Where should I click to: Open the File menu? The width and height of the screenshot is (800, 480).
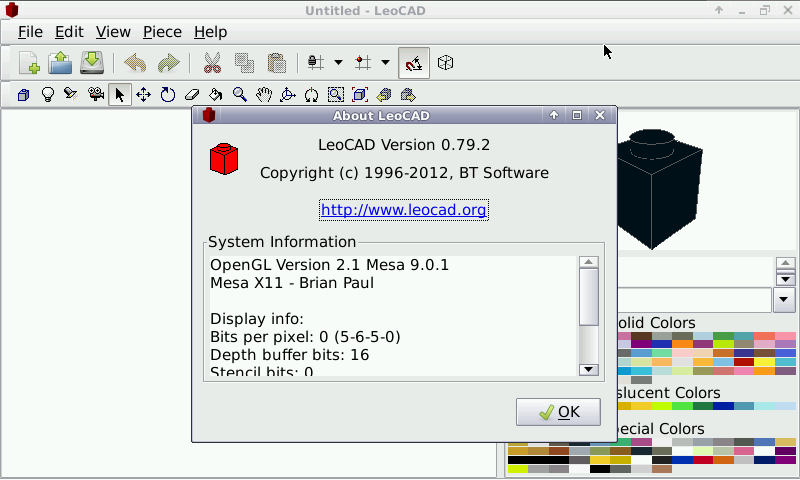[x=30, y=32]
